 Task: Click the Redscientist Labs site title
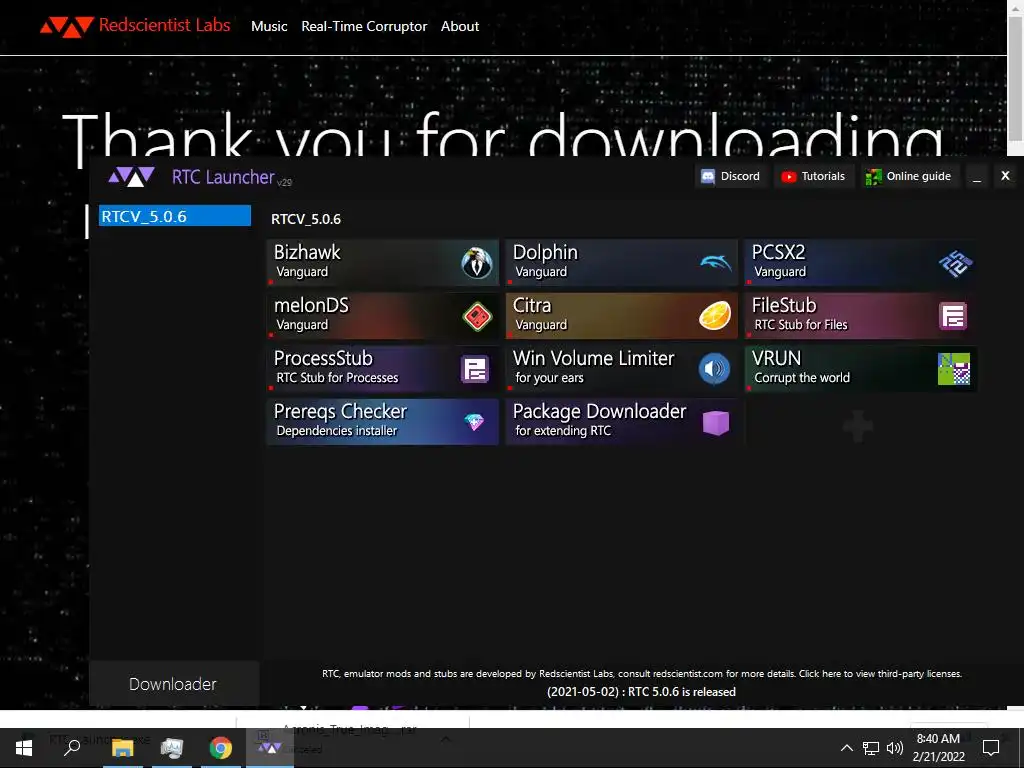coord(165,25)
